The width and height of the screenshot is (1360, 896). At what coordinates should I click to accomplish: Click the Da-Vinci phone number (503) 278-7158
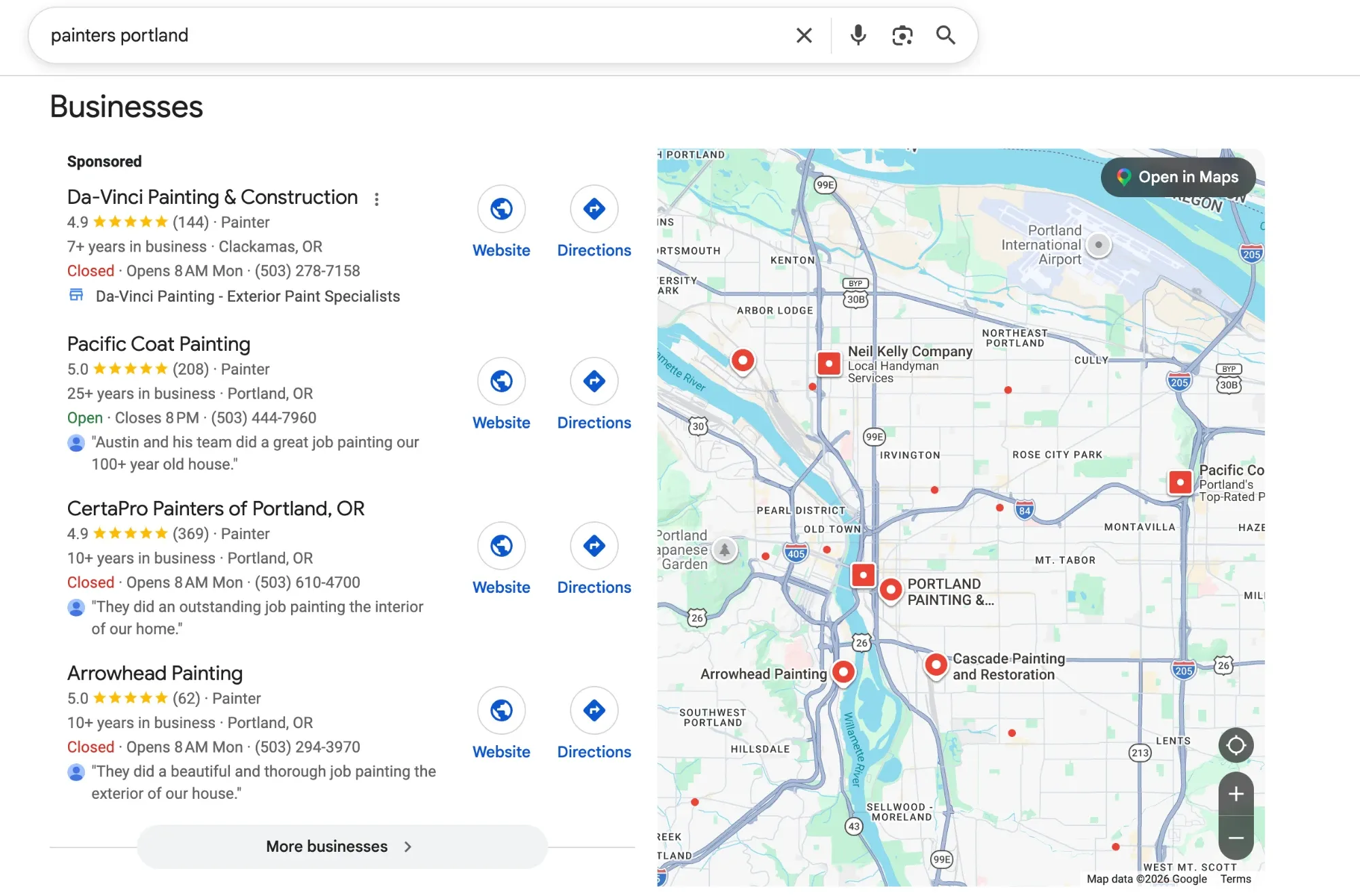point(307,271)
